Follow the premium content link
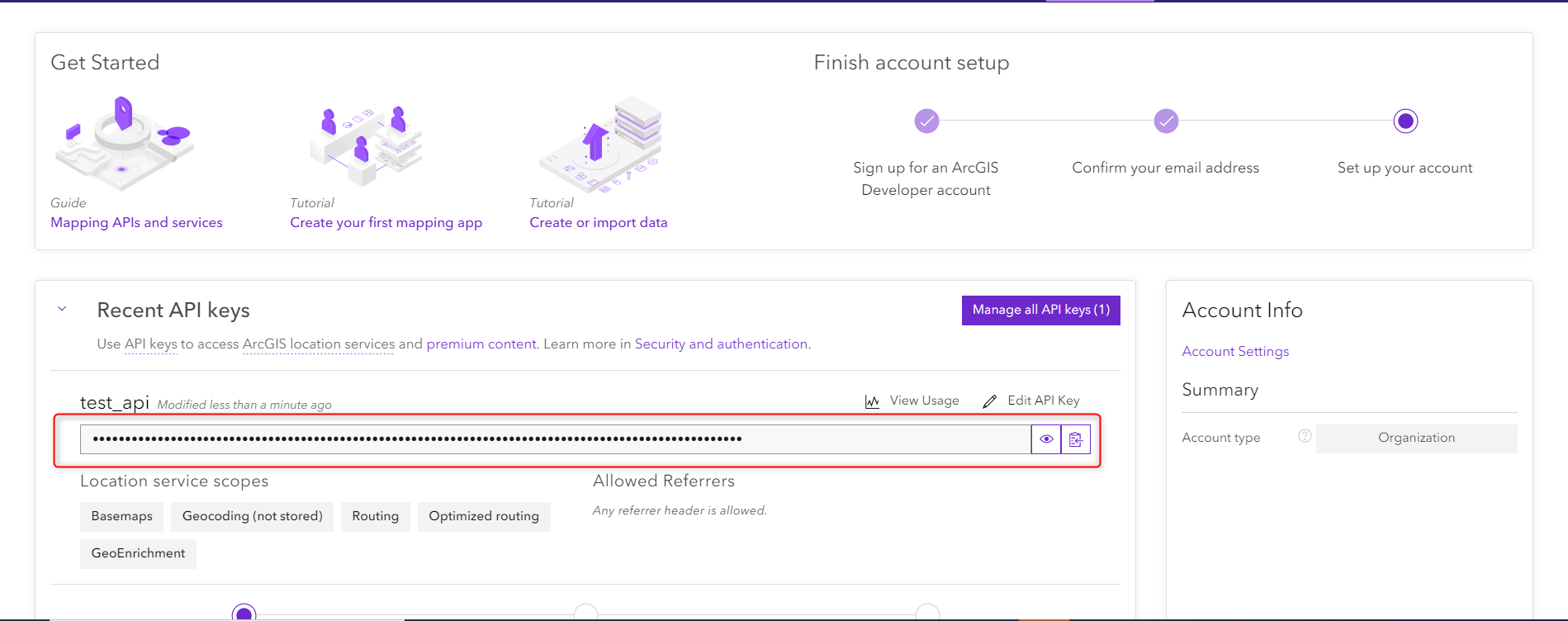 coord(481,344)
